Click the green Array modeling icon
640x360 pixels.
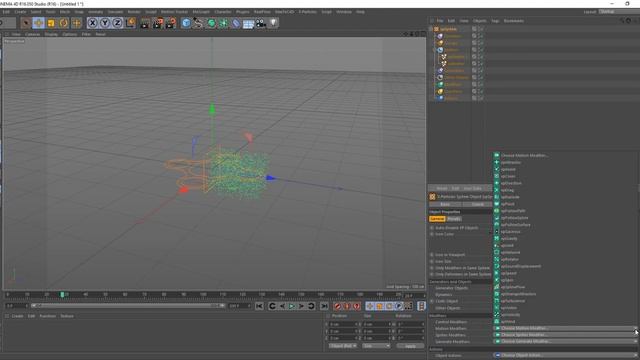[224, 23]
